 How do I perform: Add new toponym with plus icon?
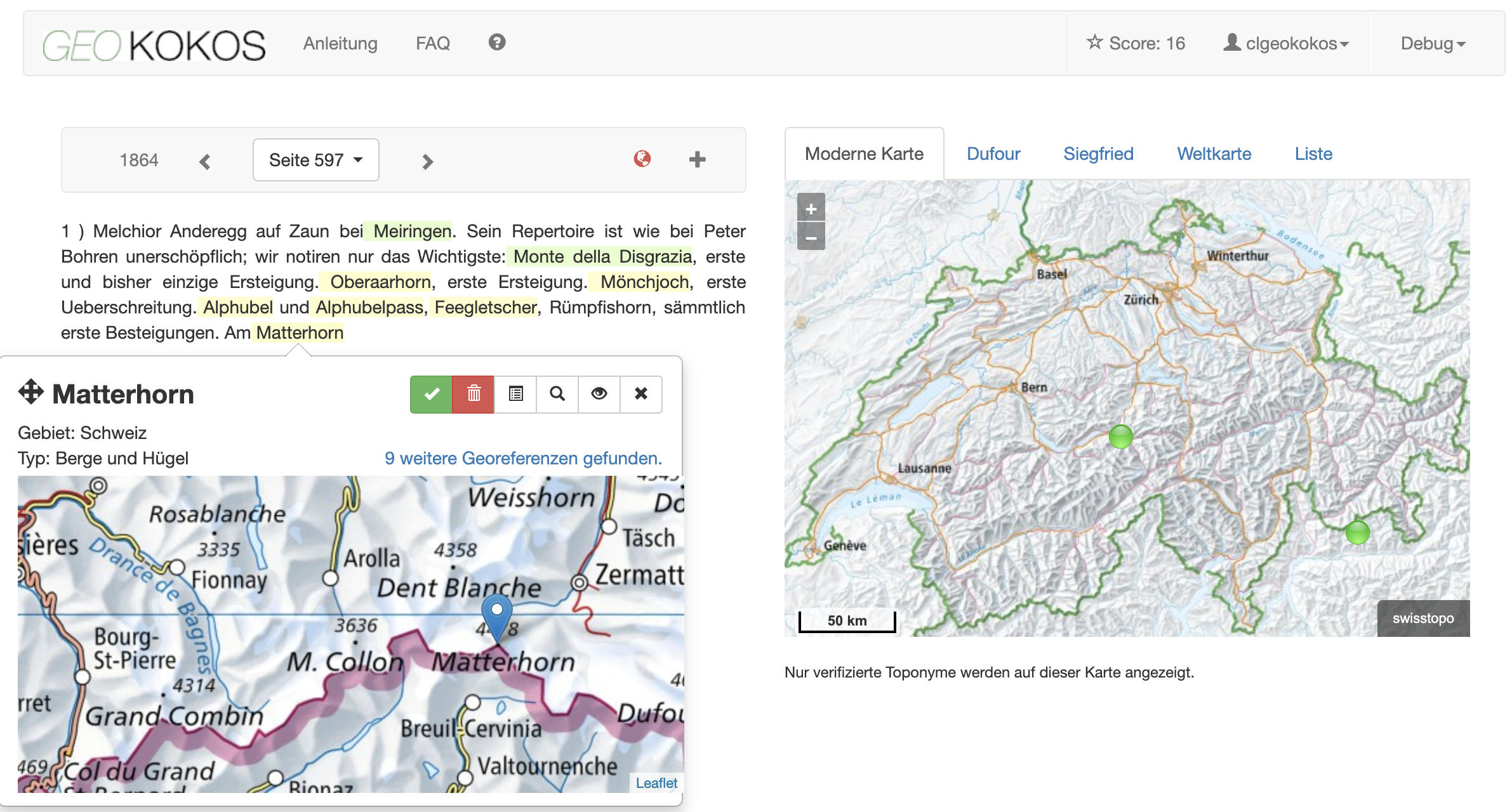698,159
